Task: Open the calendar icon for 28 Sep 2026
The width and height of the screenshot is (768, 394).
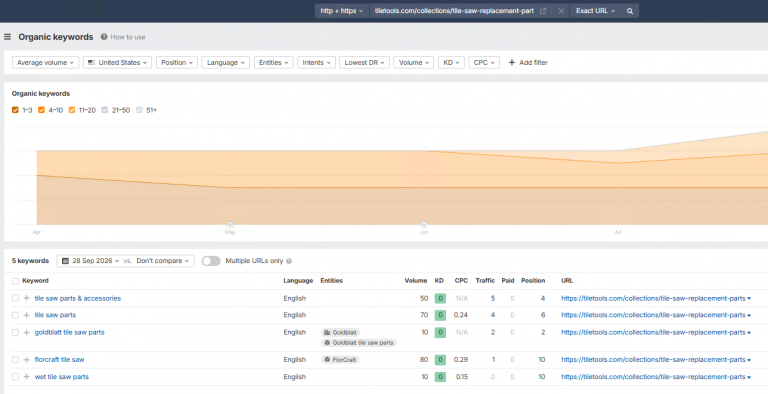Action: [x=65, y=261]
